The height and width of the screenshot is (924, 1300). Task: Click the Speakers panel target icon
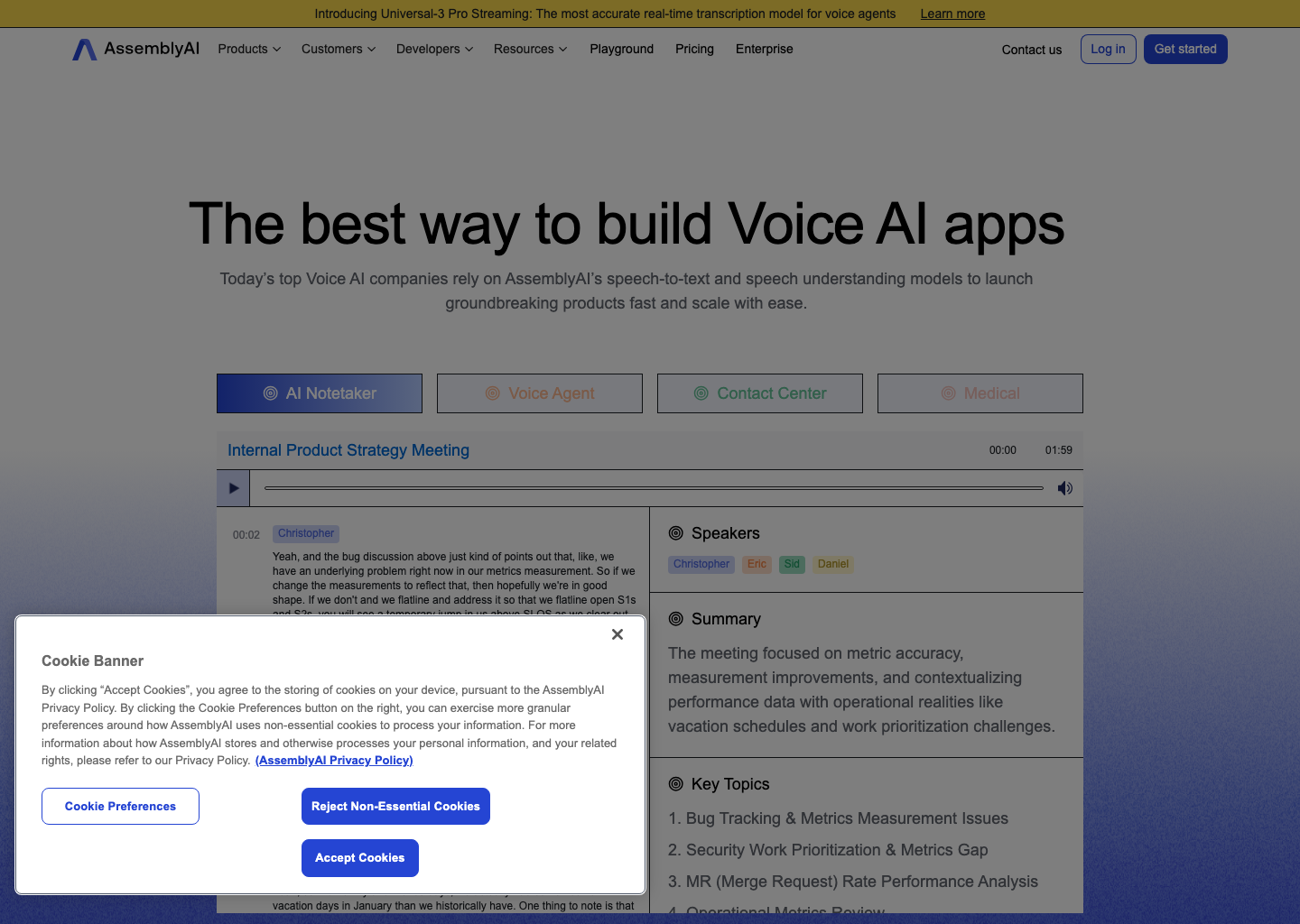point(675,532)
